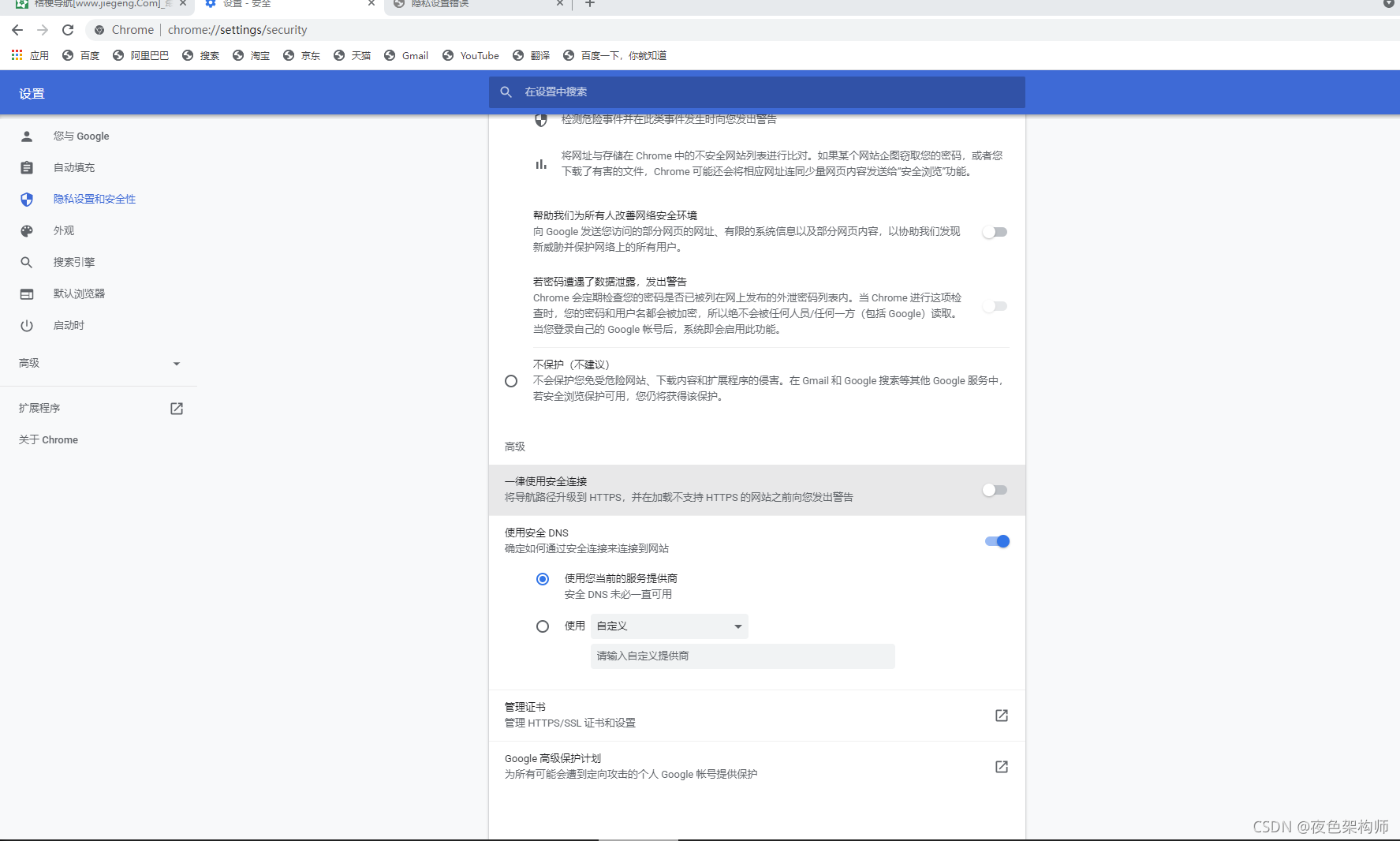Screen dimensions: 1400x841
Task: Click the site info icon in address bar
Action: (99, 30)
